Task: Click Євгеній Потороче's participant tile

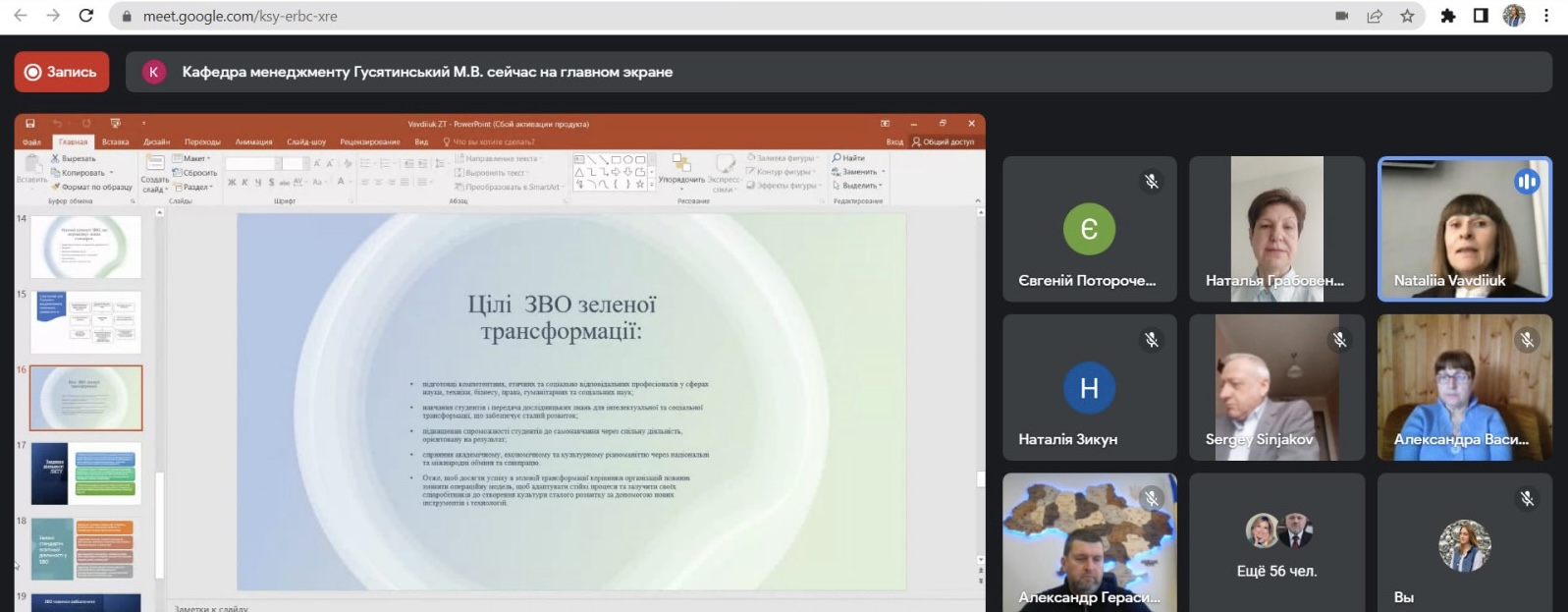Action: coord(1090,229)
